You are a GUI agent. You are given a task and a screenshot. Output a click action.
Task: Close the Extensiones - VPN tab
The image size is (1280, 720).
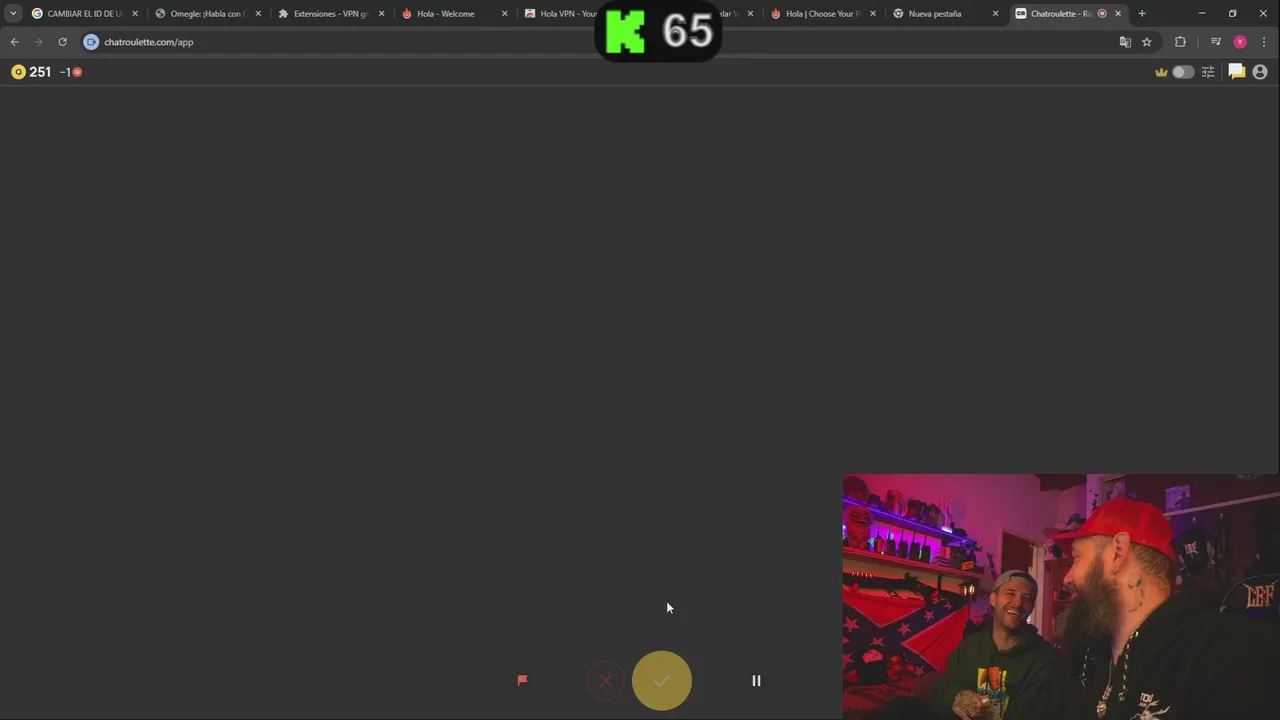click(x=381, y=14)
